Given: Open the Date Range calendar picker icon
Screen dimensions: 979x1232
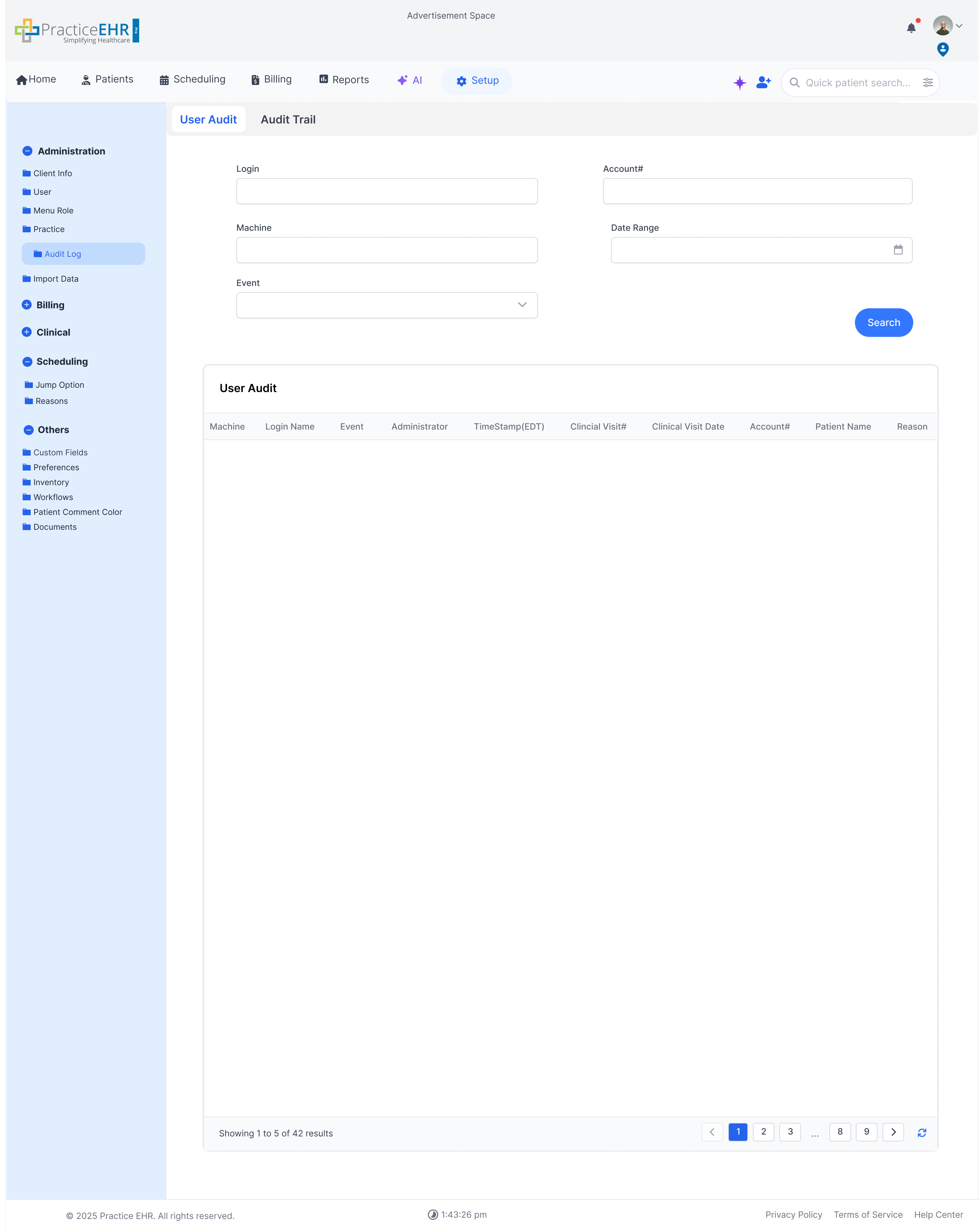Looking at the screenshot, I should 898,250.
